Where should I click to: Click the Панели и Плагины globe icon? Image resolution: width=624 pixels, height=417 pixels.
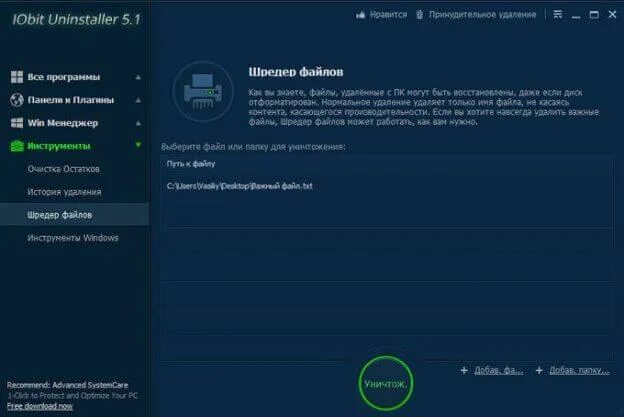(17, 100)
